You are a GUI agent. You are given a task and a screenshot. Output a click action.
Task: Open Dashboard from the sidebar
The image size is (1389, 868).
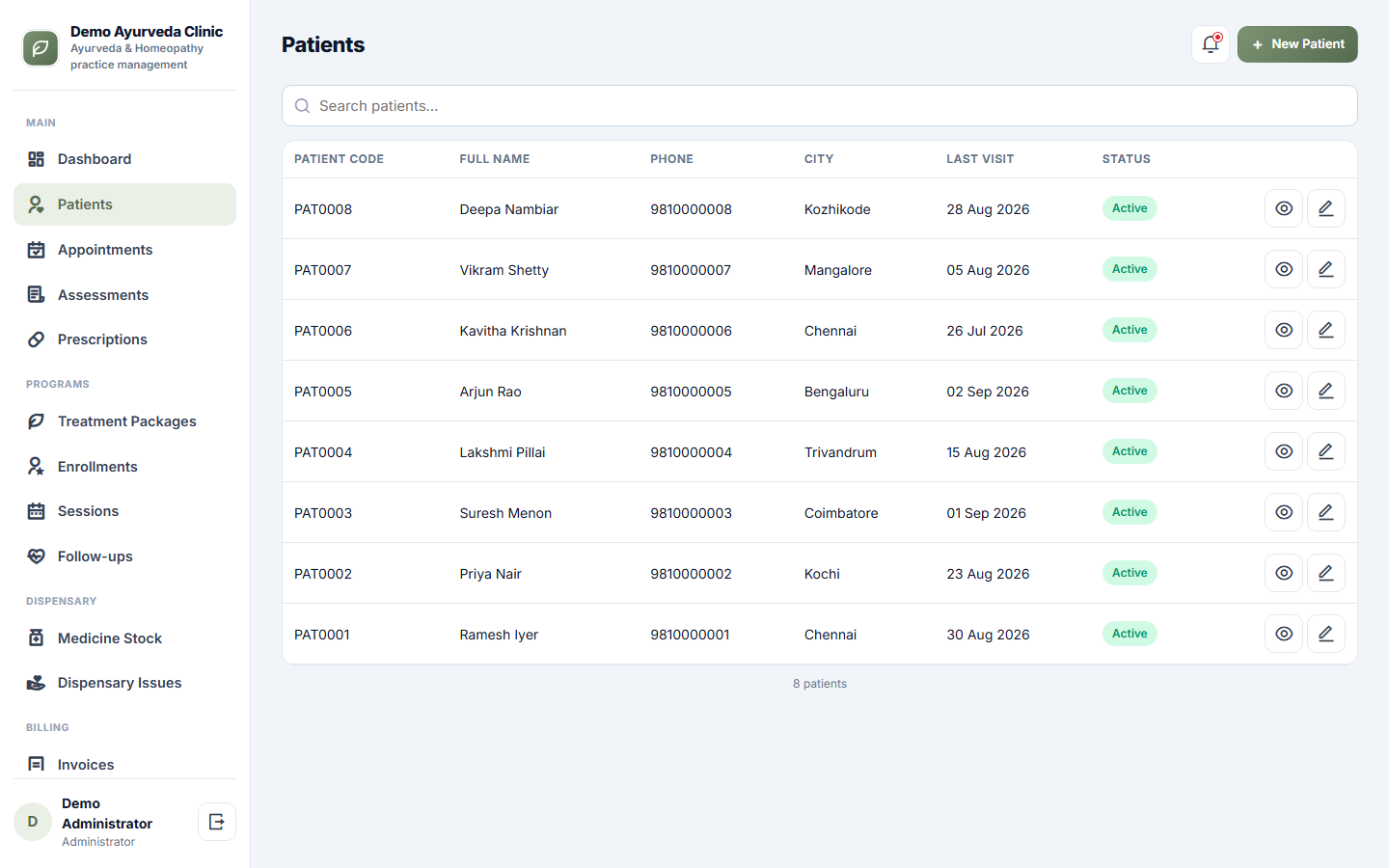[x=124, y=159]
